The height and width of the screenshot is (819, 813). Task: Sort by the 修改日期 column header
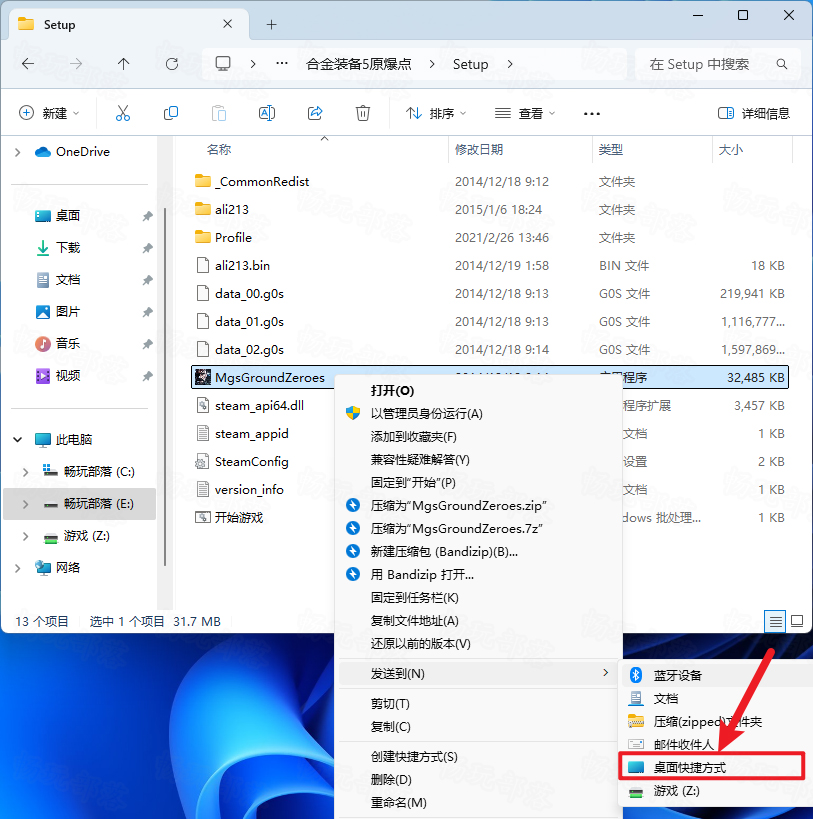click(x=479, y=150)
